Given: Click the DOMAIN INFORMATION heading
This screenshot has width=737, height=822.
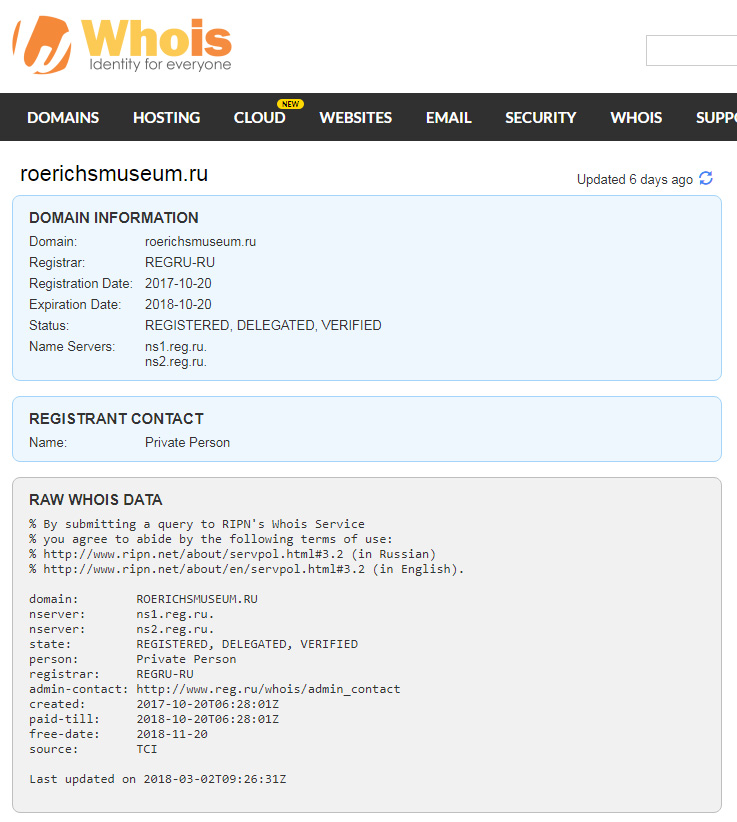Looking at the screenshot, I should coord(114,218).
